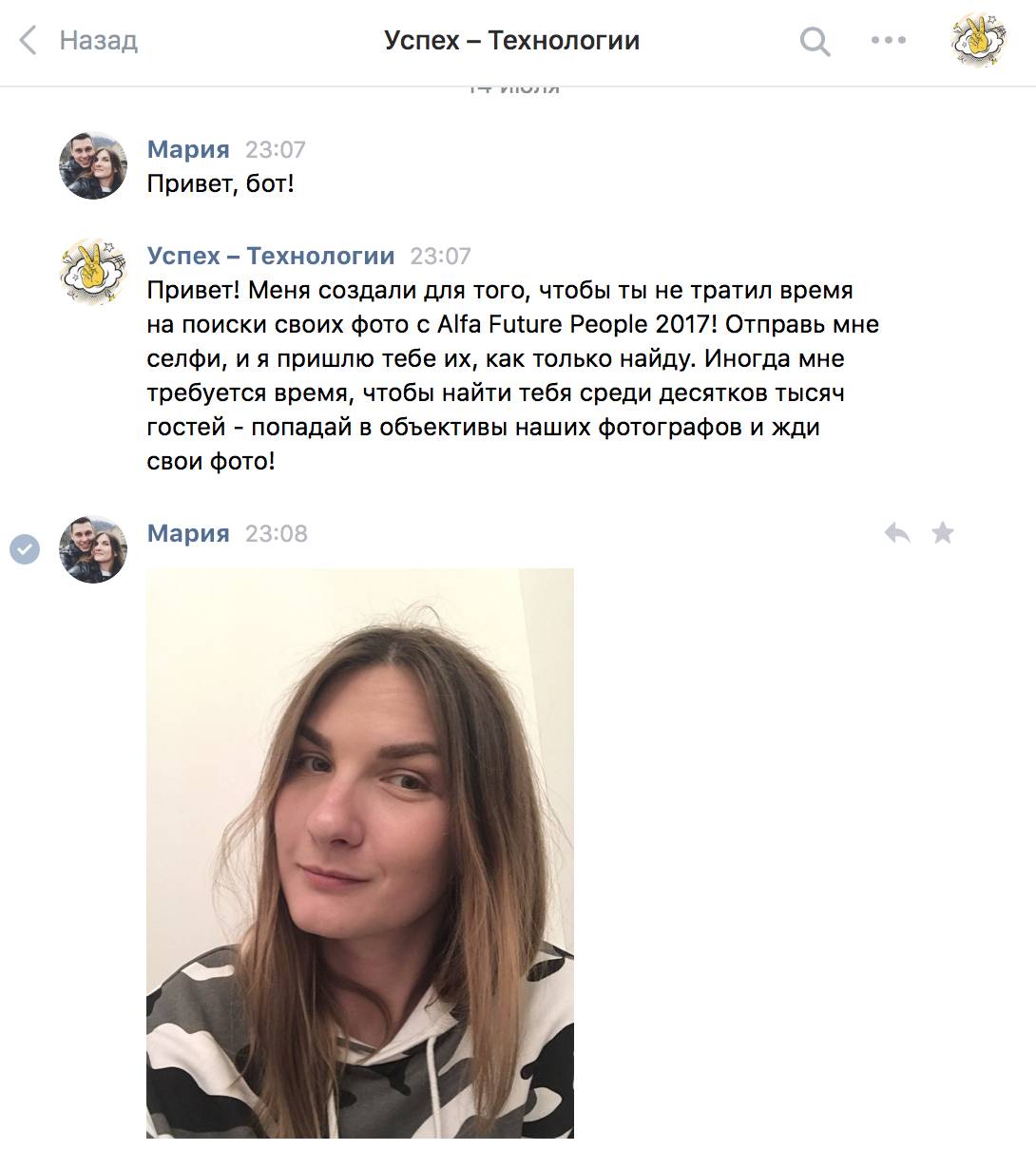
Task: Select the message 'Привет, бот!'
Action: point(221,183)
